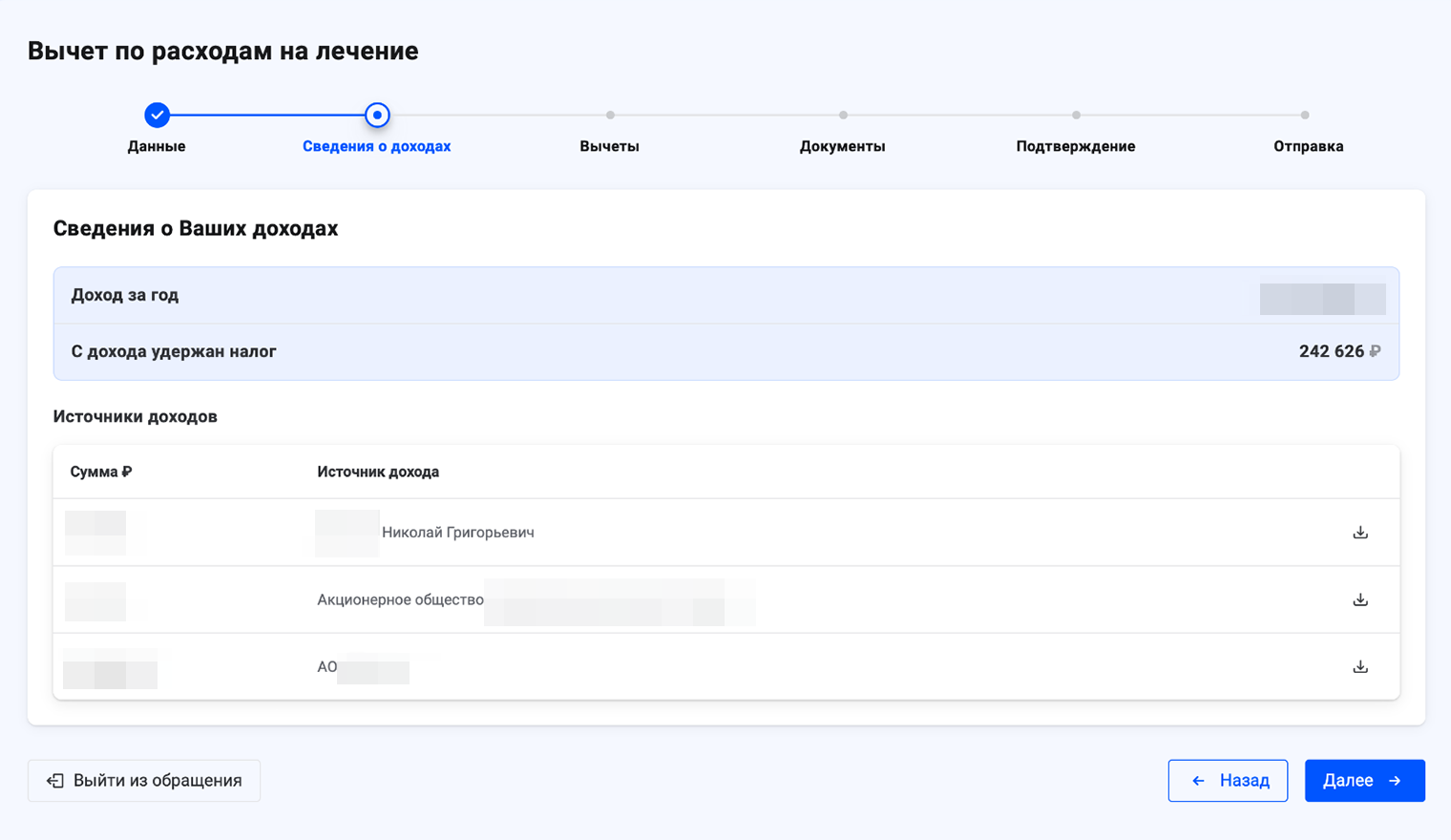Jump to the Вычеты step dot

[x=610, y=115]
